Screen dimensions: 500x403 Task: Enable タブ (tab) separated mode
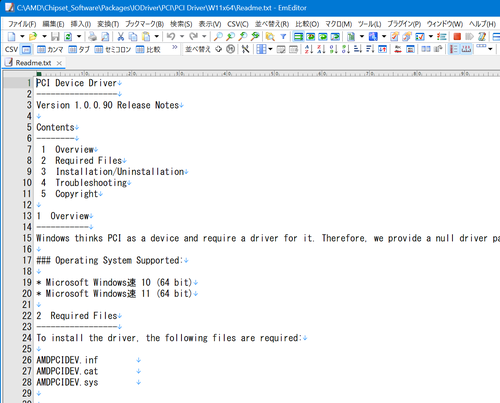(79, 50)
